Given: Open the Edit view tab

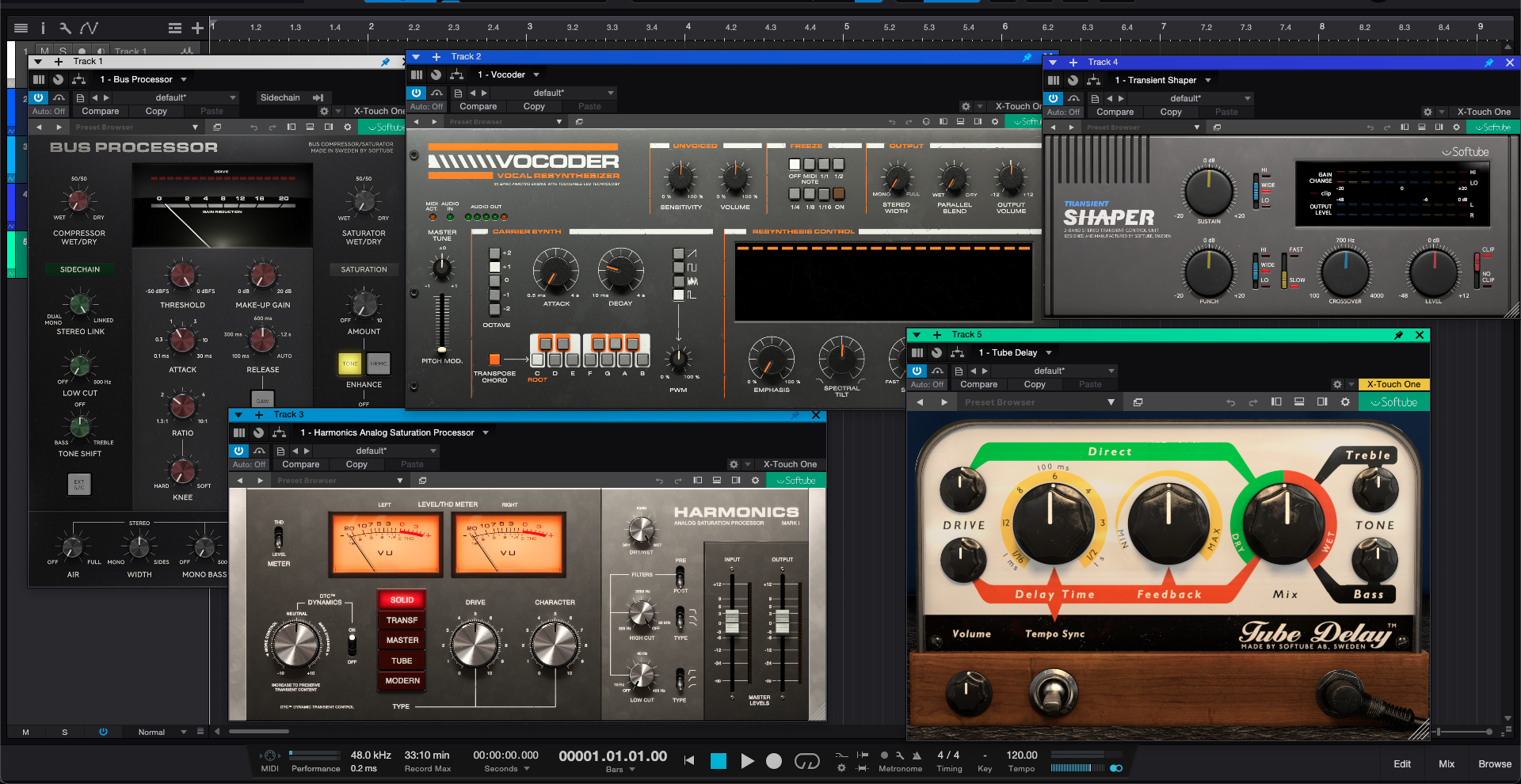Looking at the screenshot, I should [x=1402, y=764].
